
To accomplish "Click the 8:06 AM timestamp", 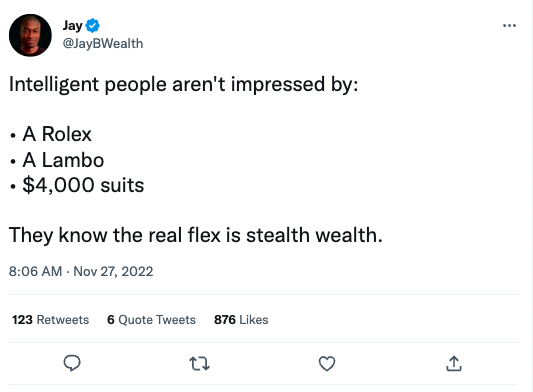I will [35, 271].
